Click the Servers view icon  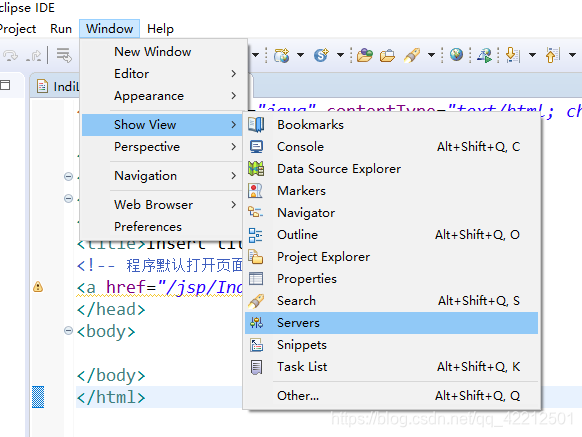[256, 323]
